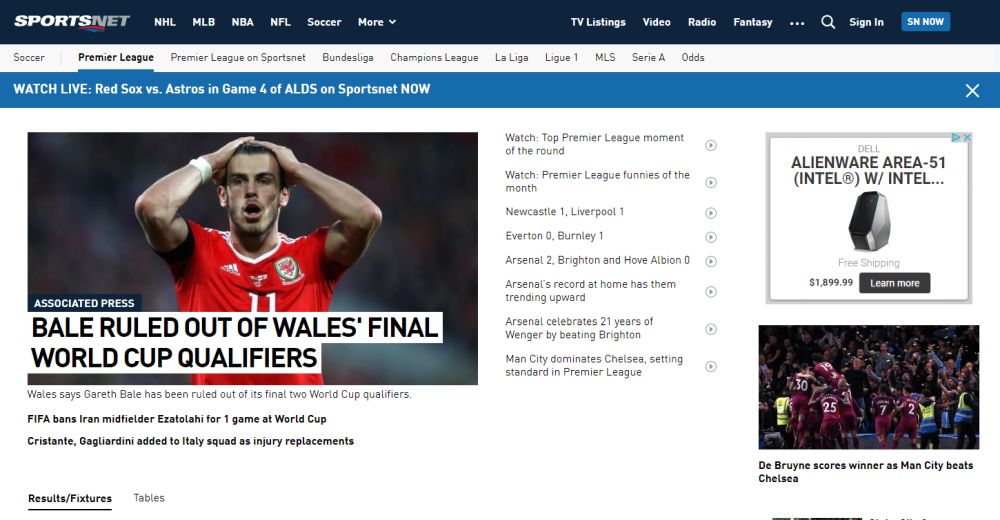
Task: Play icon next to Newcastle 1, Liverpool 1
Action: tap(710, 213)
